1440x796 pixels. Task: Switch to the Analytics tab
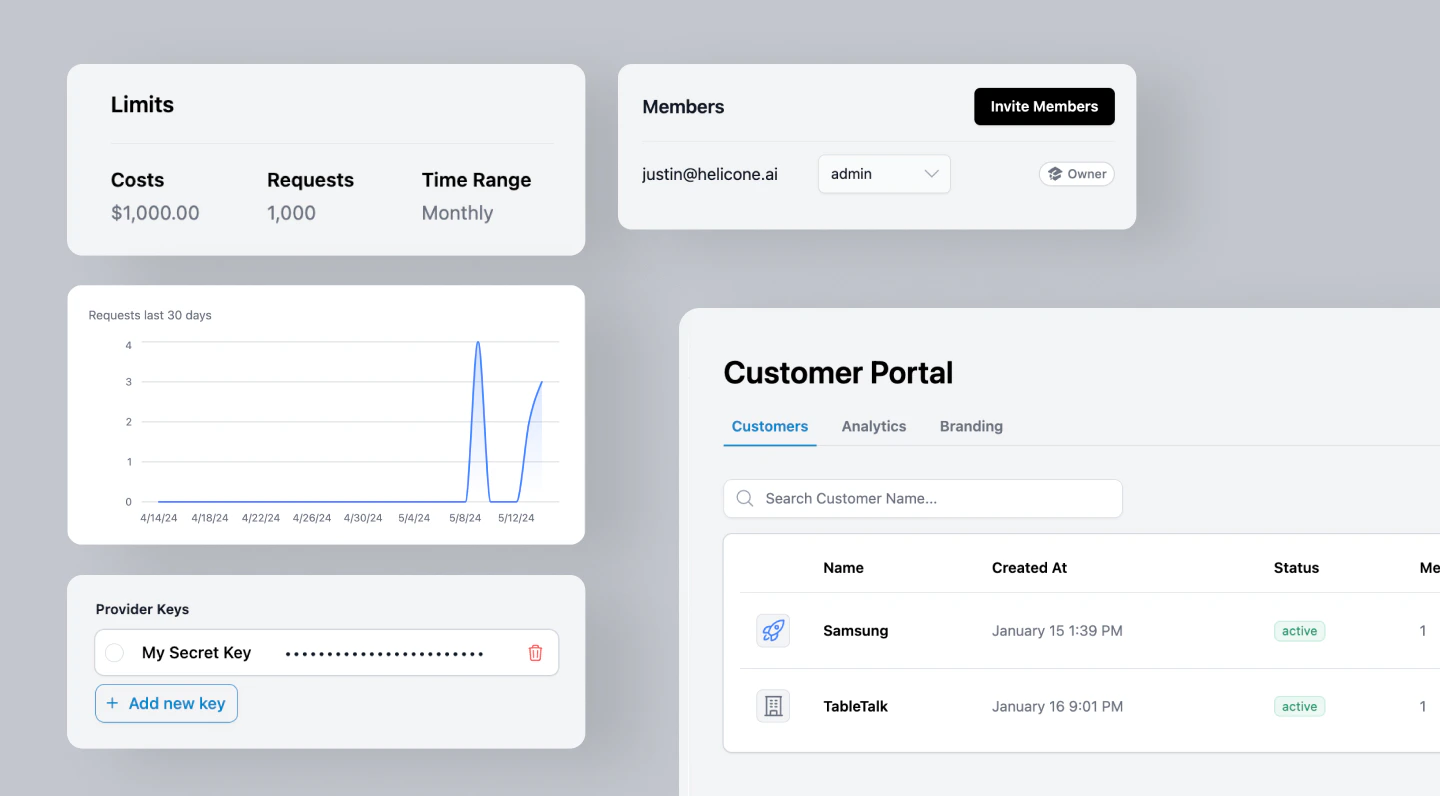pos(873,426)
